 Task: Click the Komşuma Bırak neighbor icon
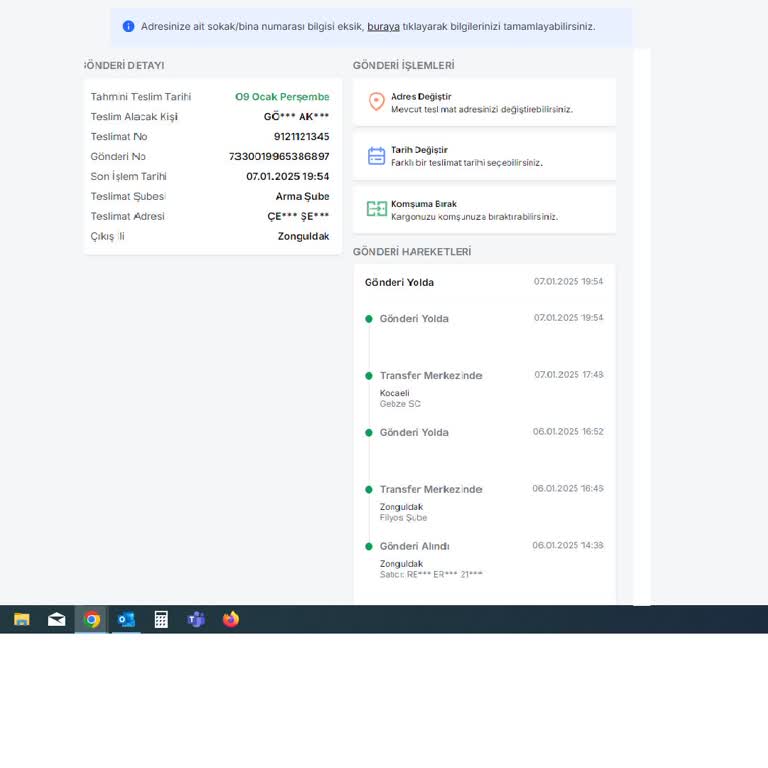pos(376,209)
